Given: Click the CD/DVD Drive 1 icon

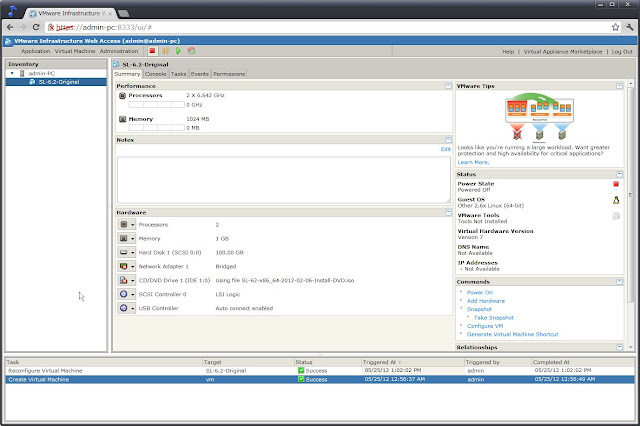Looking at the screenshot, I should click(124, 280).
